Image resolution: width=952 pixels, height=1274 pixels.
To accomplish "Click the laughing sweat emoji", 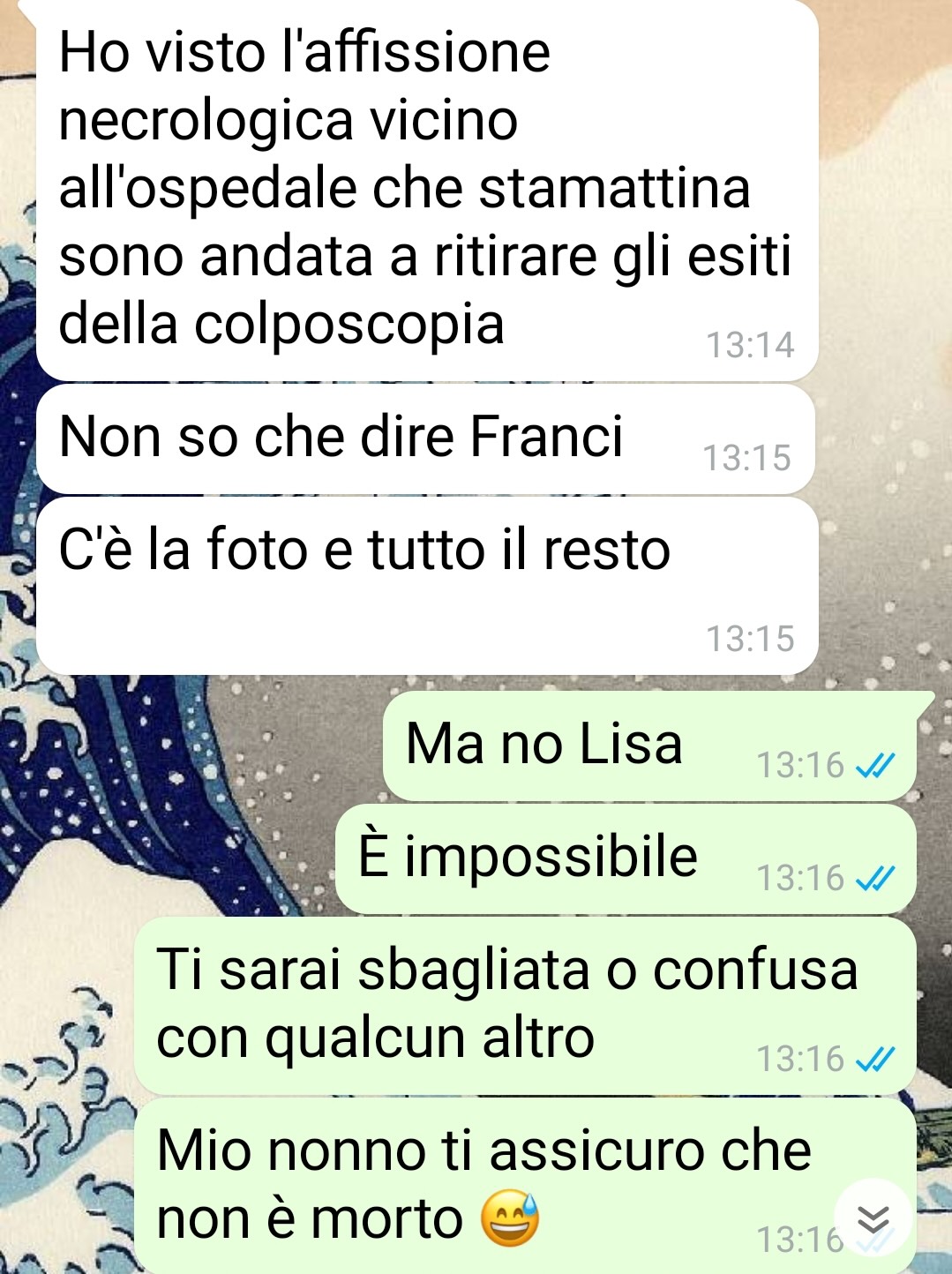I will click(x=510, y=1219).
